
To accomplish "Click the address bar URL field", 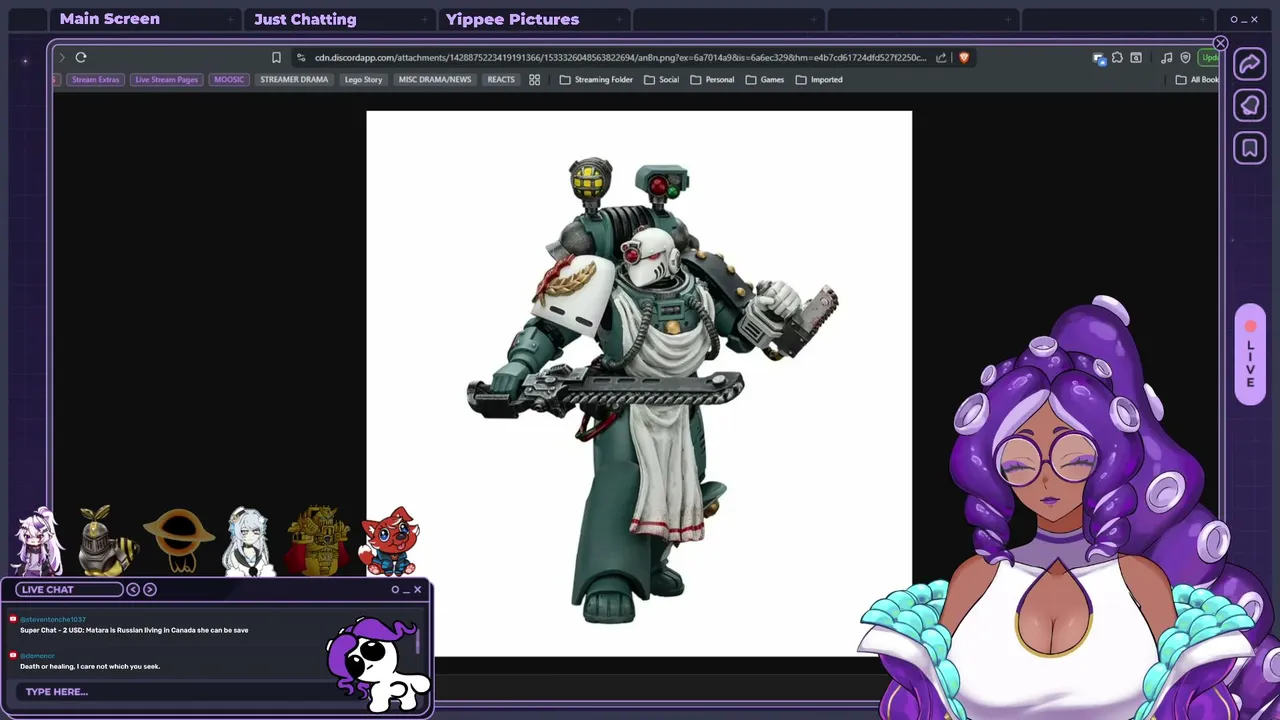I will click(620, 58).
